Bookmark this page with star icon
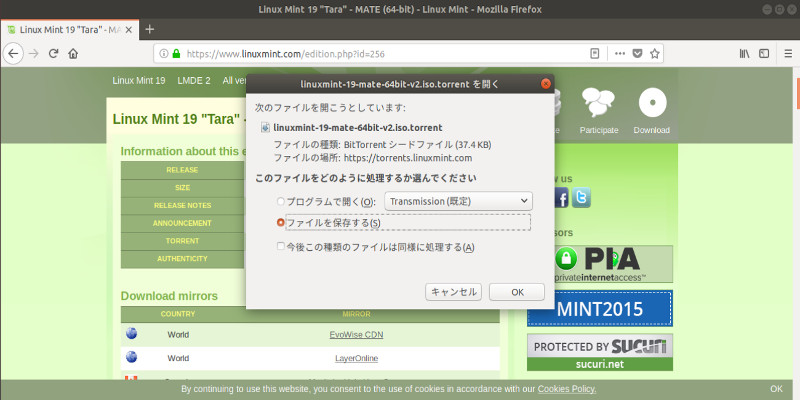 655,54
